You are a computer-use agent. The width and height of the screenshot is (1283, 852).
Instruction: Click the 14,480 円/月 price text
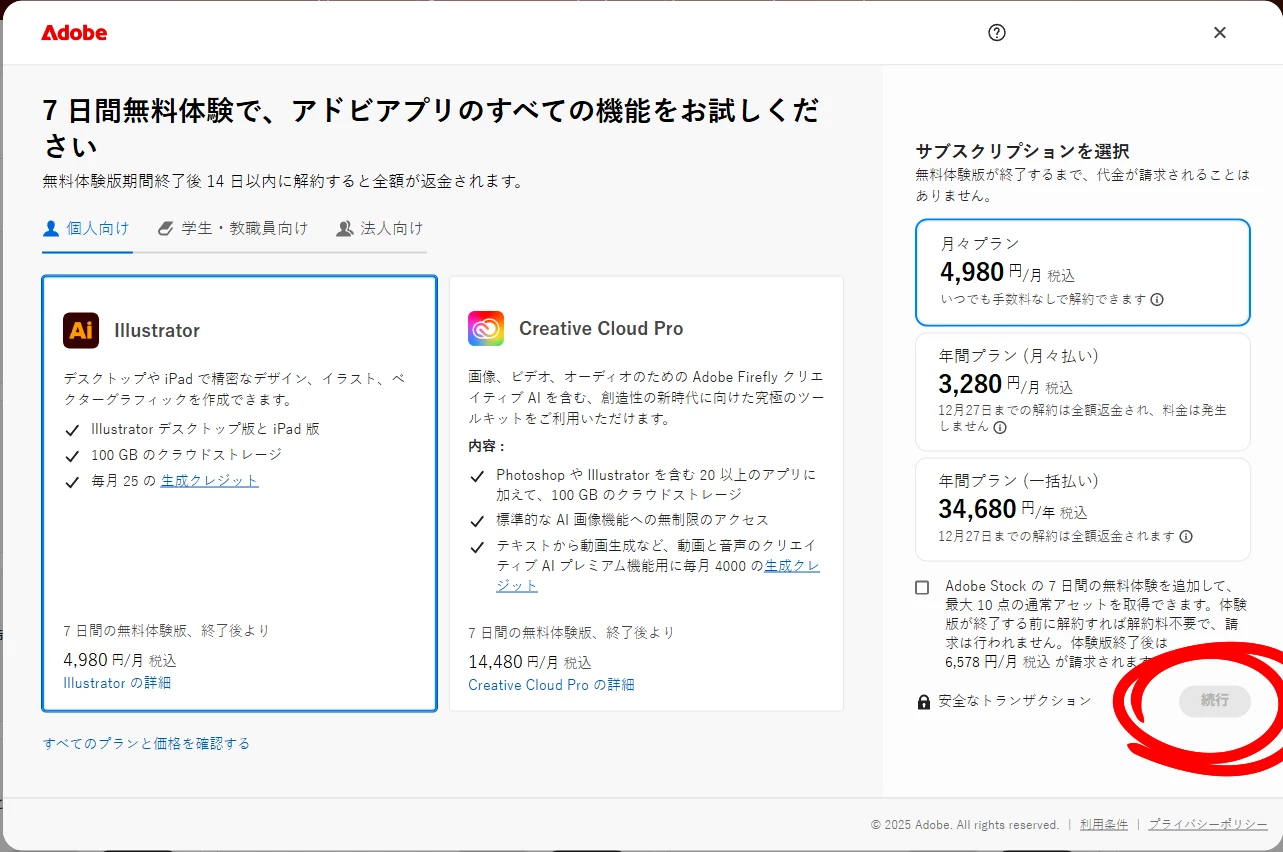[530, 662]
